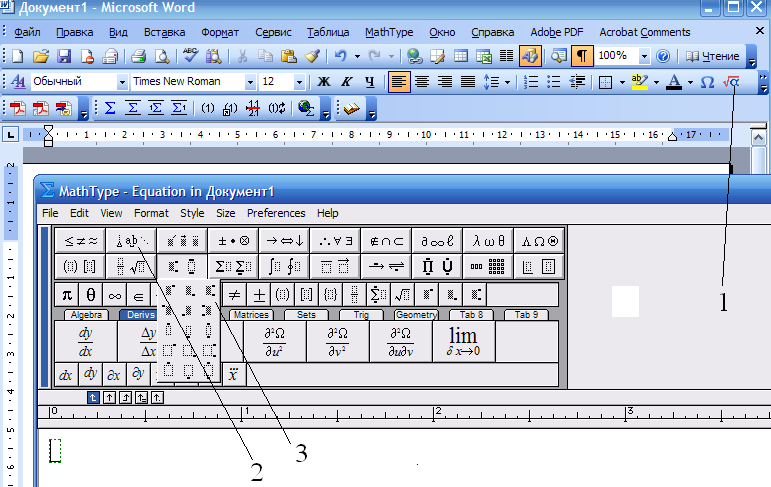Click the Format Painter brush icon
The image size is (771, 487).
pos(313,56)
